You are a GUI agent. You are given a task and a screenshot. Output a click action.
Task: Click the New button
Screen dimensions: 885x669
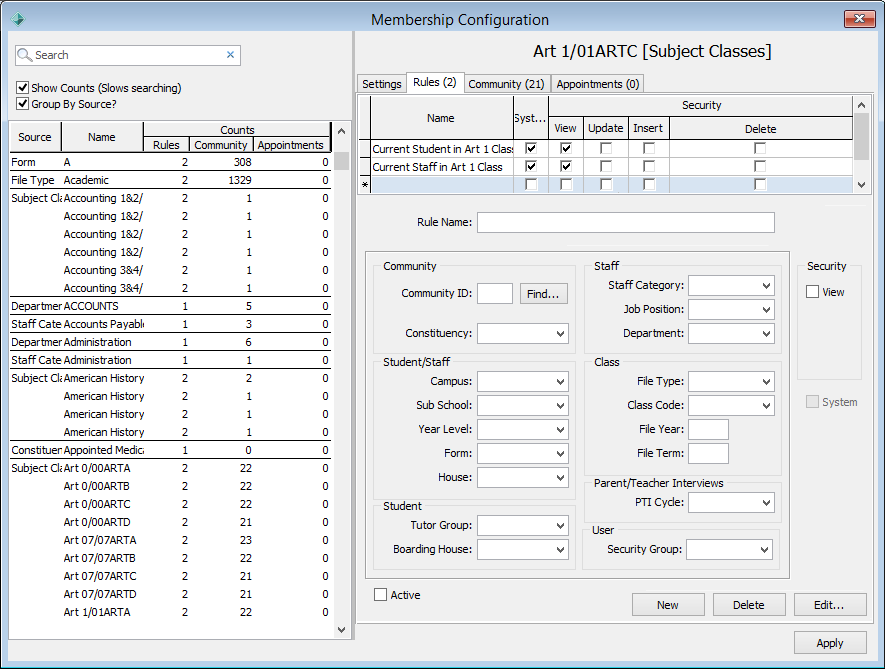[x=668, y=605]
